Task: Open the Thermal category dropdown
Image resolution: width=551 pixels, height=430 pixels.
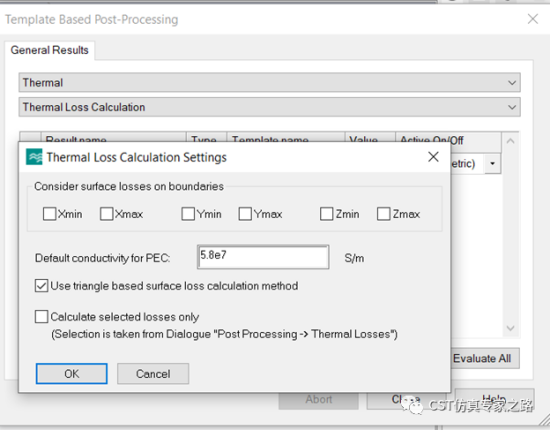Action: click(x=512, y=83)
